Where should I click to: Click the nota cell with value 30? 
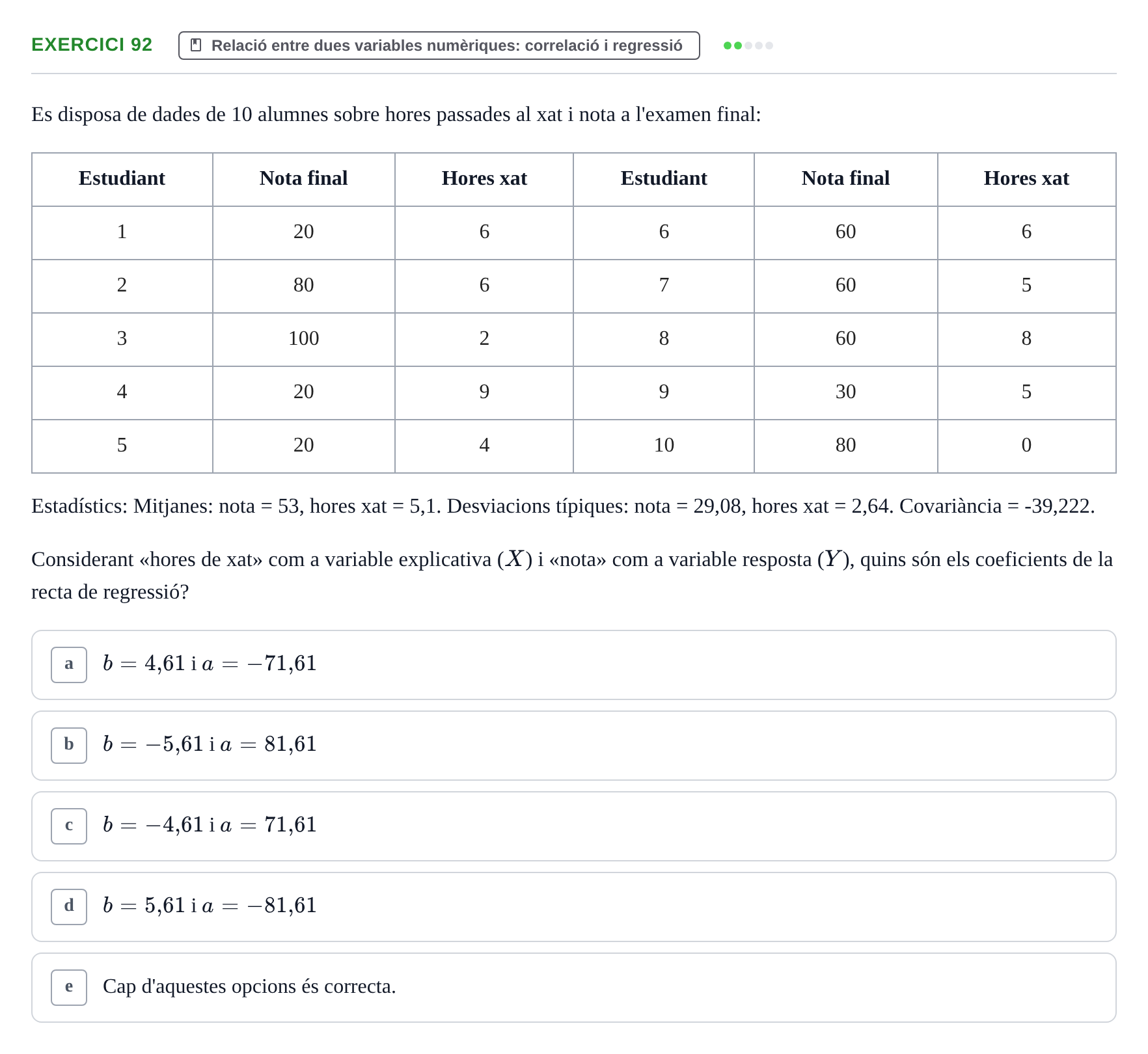pos(846,392)
